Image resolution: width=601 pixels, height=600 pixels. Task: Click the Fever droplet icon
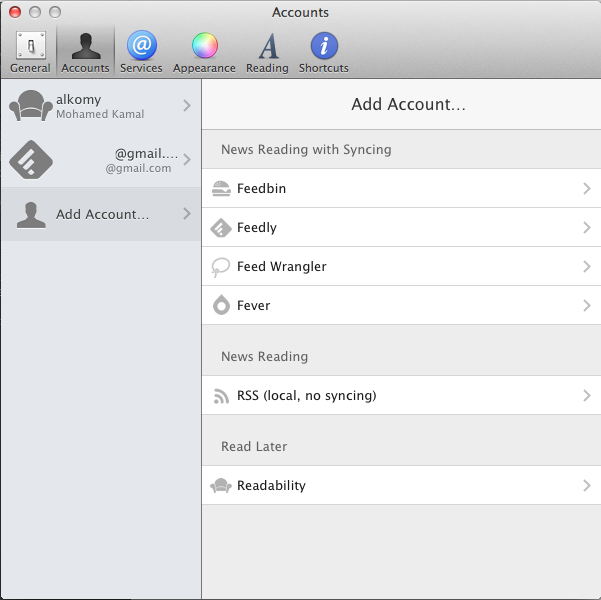pyautogui.click(x=221, y=305)
